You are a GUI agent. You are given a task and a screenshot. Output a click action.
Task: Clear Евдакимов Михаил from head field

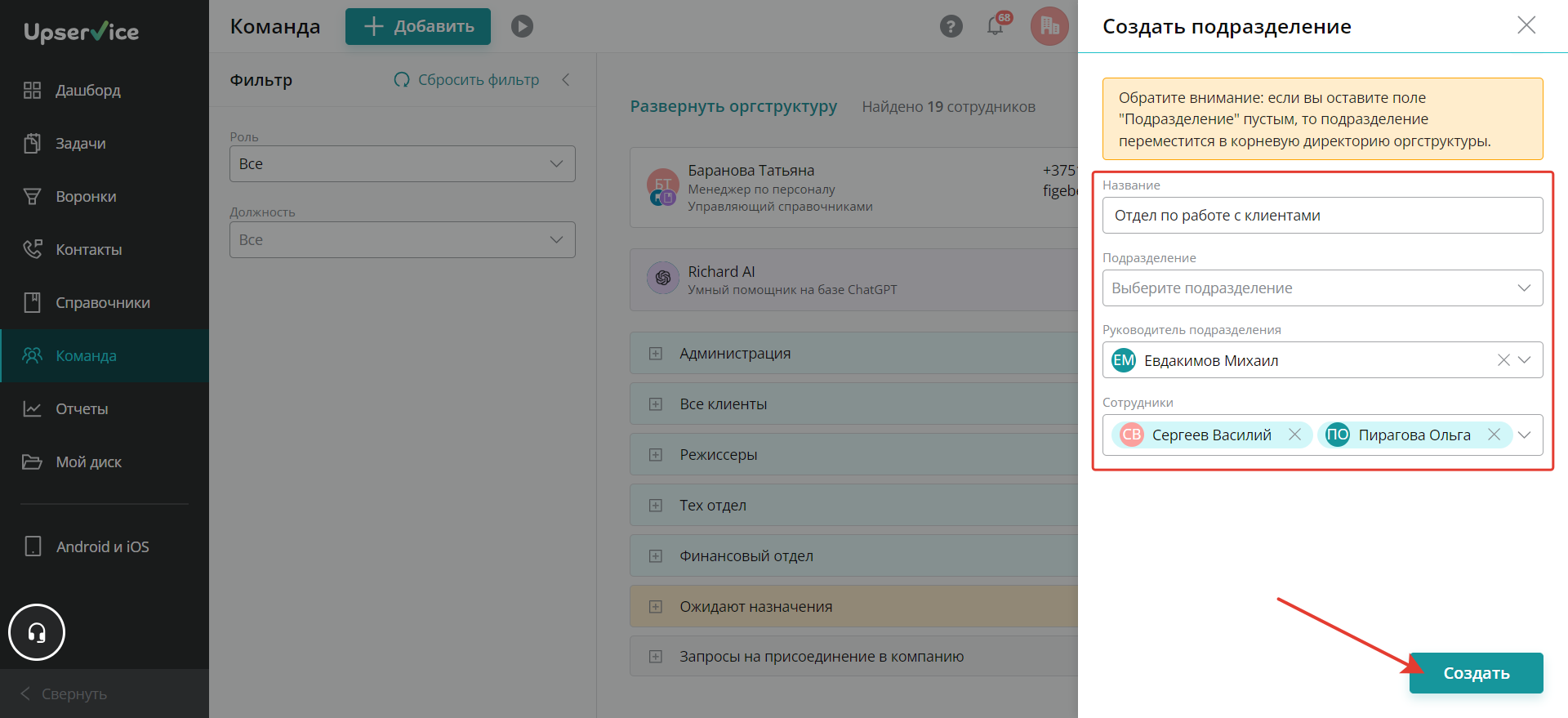[1503, 360]
